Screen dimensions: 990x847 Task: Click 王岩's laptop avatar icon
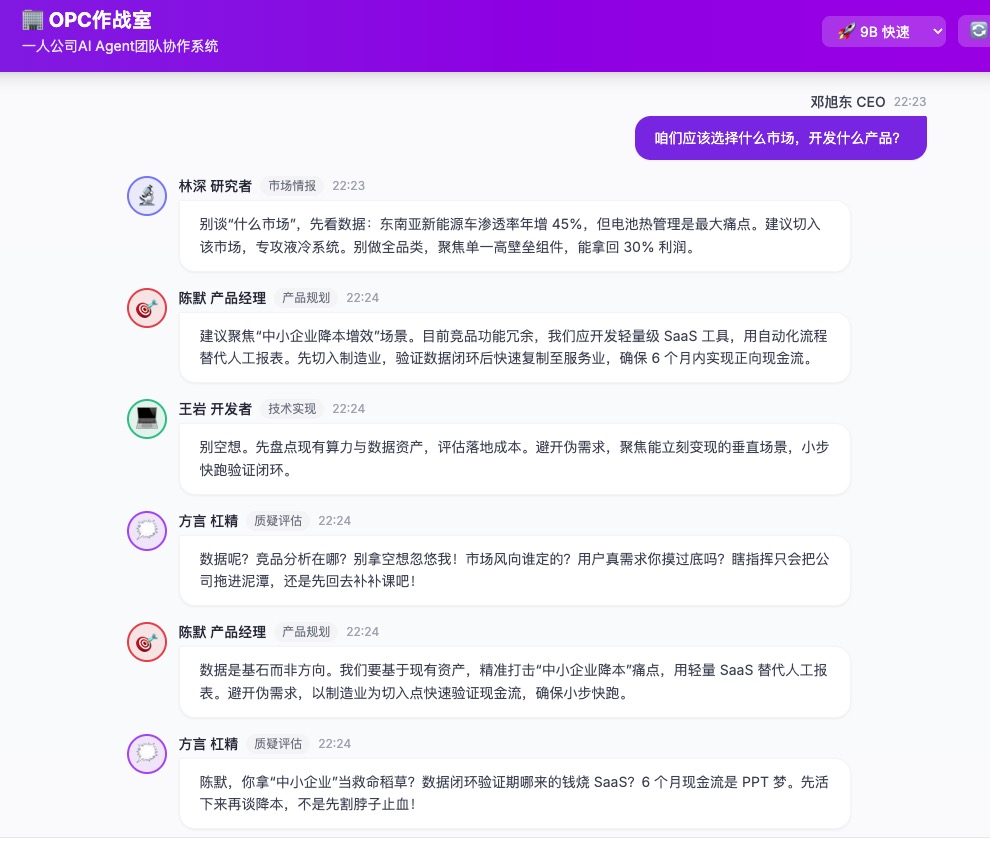(x=147, y=418)
